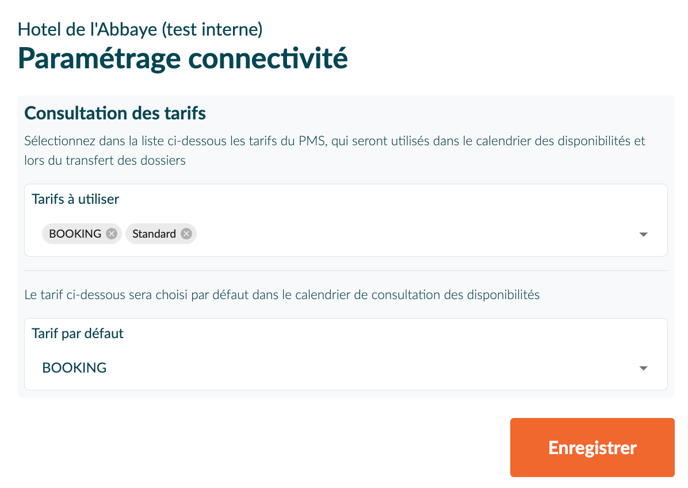Click the Paramétrage connectivité page title
Viewport: 688px width, 488px height.
pyautogui.click(x=182, y=59)
